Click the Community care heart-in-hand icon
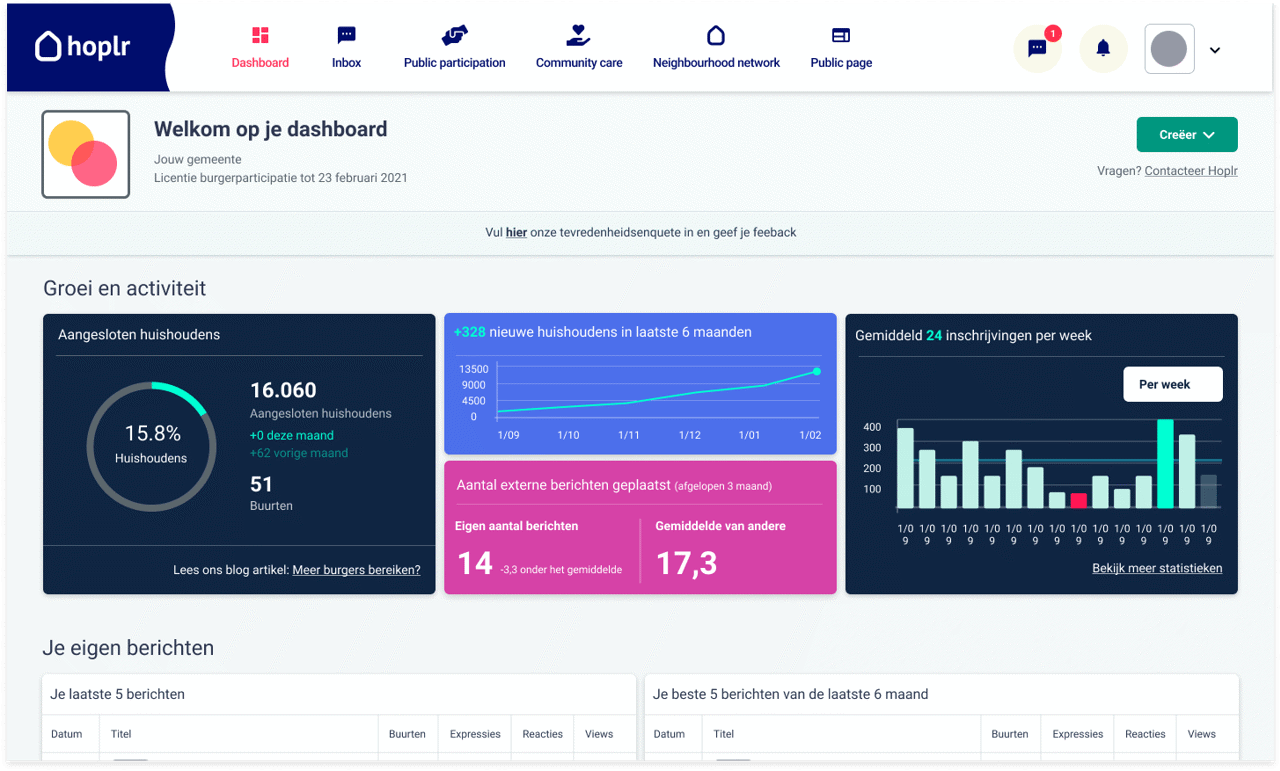The width and height of the screenshot is (1280, 771). pyautogui.click(x=578, y=36)
